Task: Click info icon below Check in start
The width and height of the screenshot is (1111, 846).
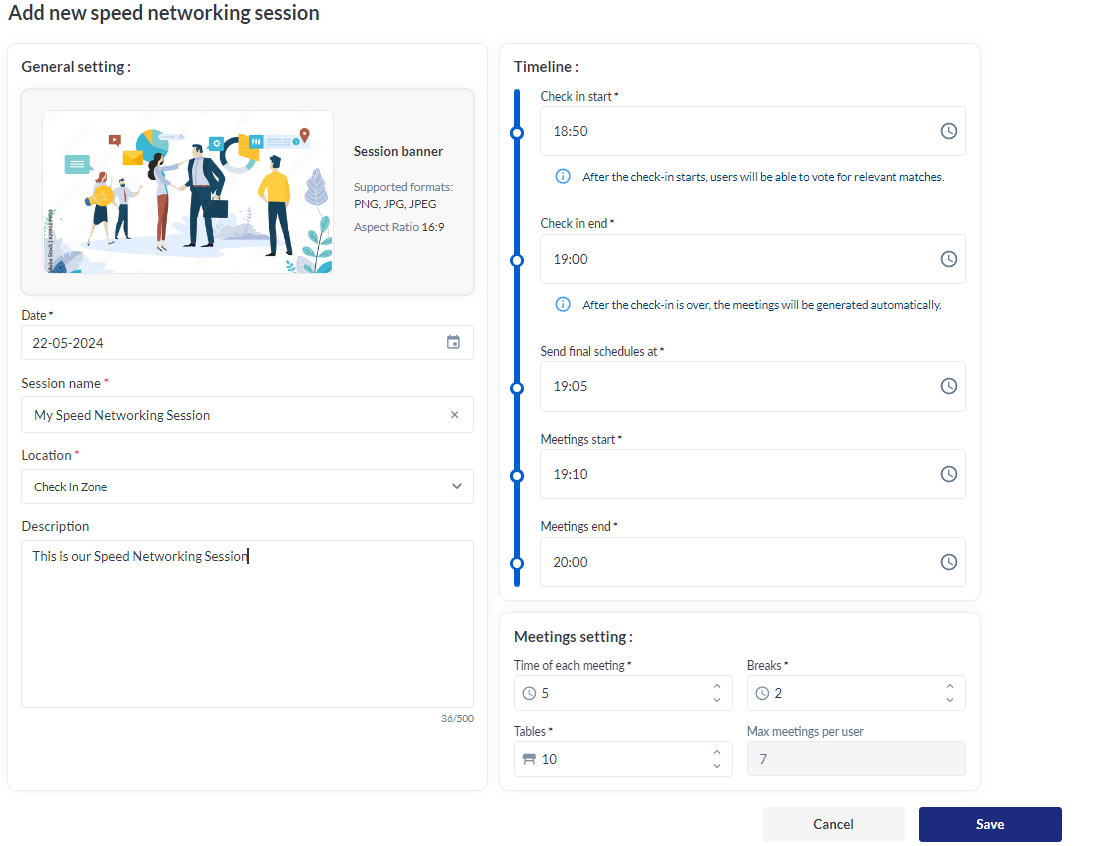Action: coord(563,177)
